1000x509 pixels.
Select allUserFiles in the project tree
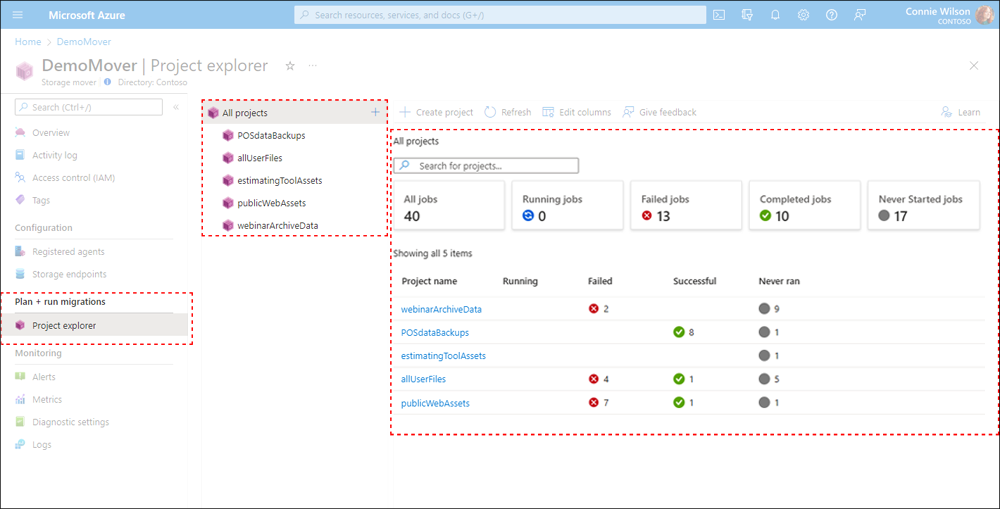(259, 158)
